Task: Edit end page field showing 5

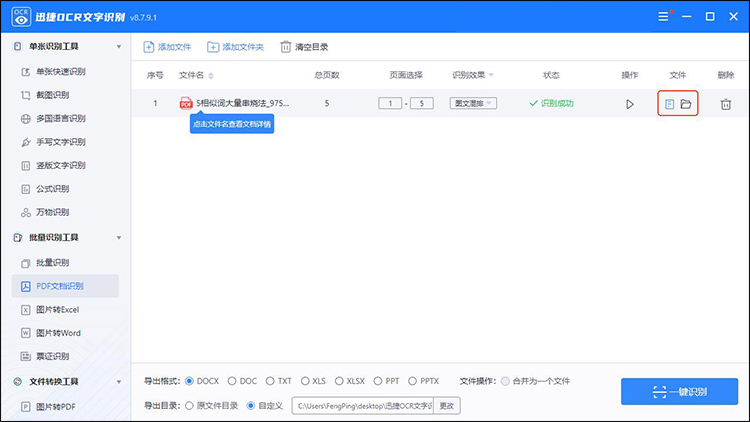Action: 421,103
